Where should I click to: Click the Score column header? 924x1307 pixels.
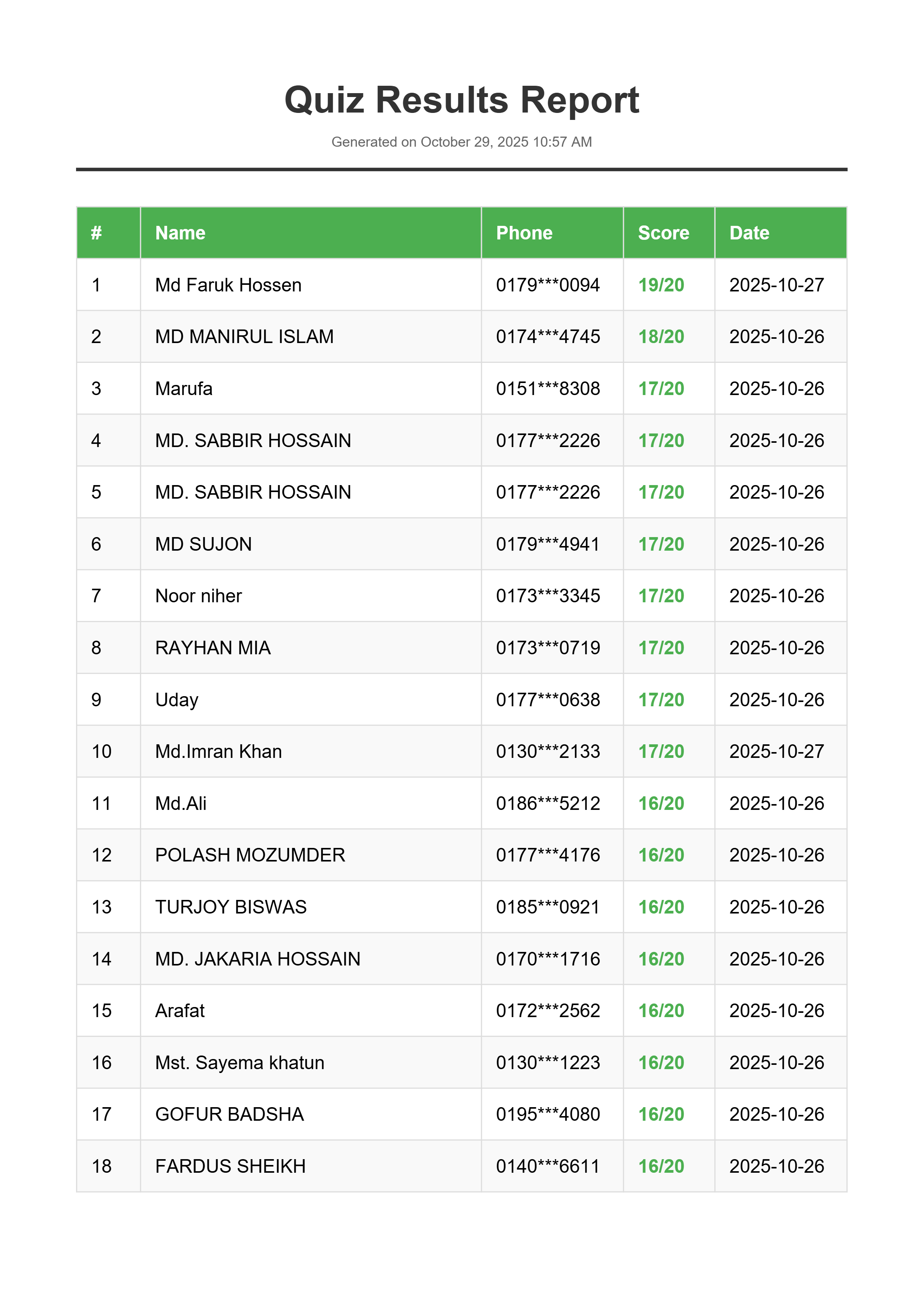pos(663,233)
